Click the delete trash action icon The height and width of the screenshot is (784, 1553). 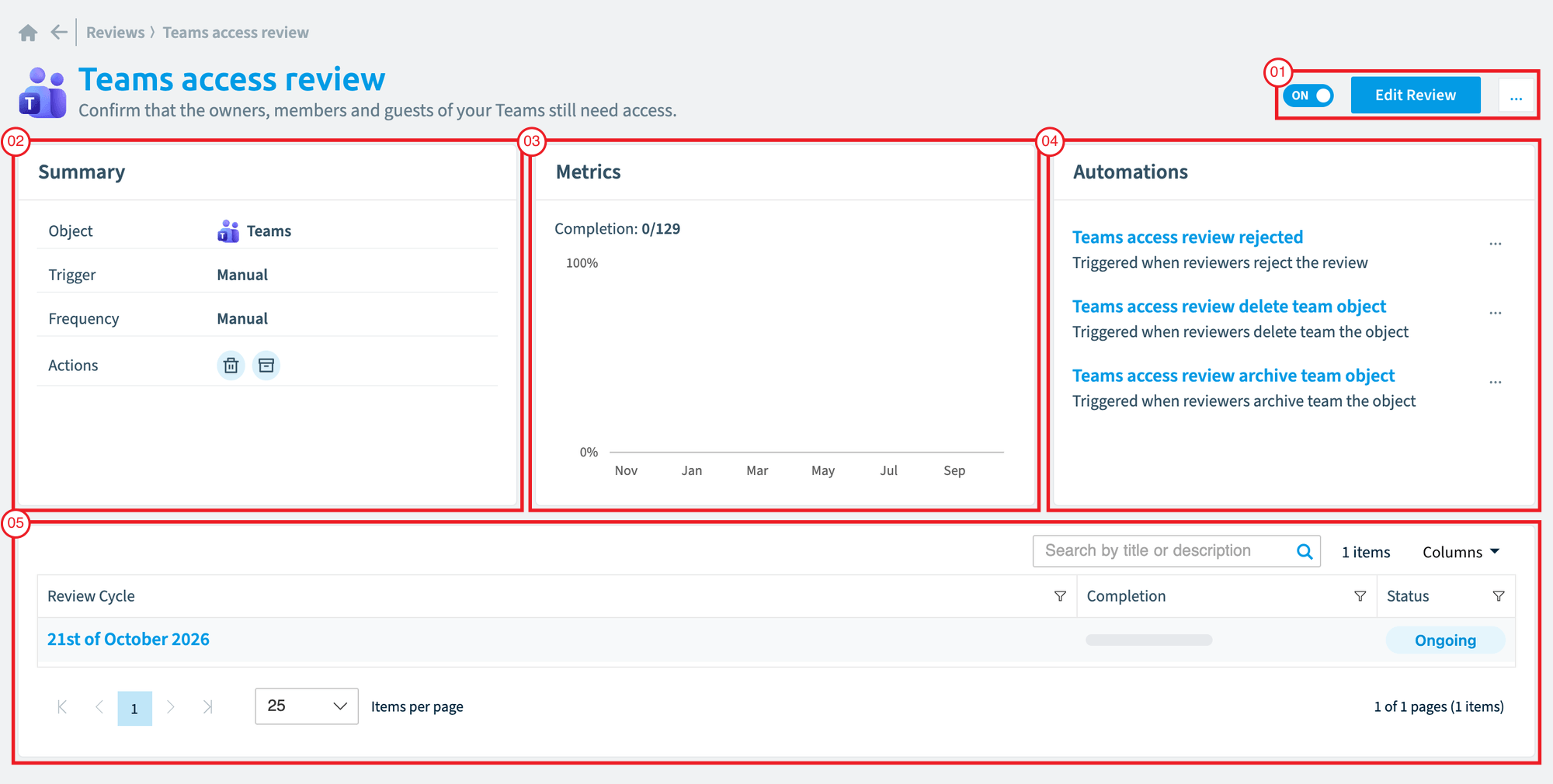231,365
